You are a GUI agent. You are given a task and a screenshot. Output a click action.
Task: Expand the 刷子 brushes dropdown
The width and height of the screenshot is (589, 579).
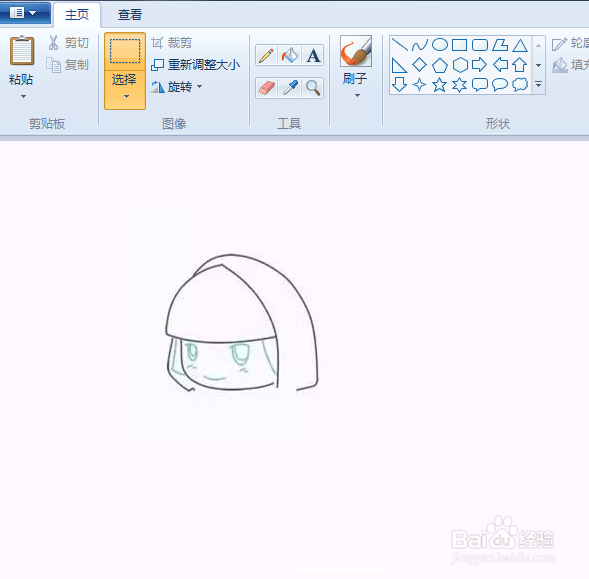357,95
